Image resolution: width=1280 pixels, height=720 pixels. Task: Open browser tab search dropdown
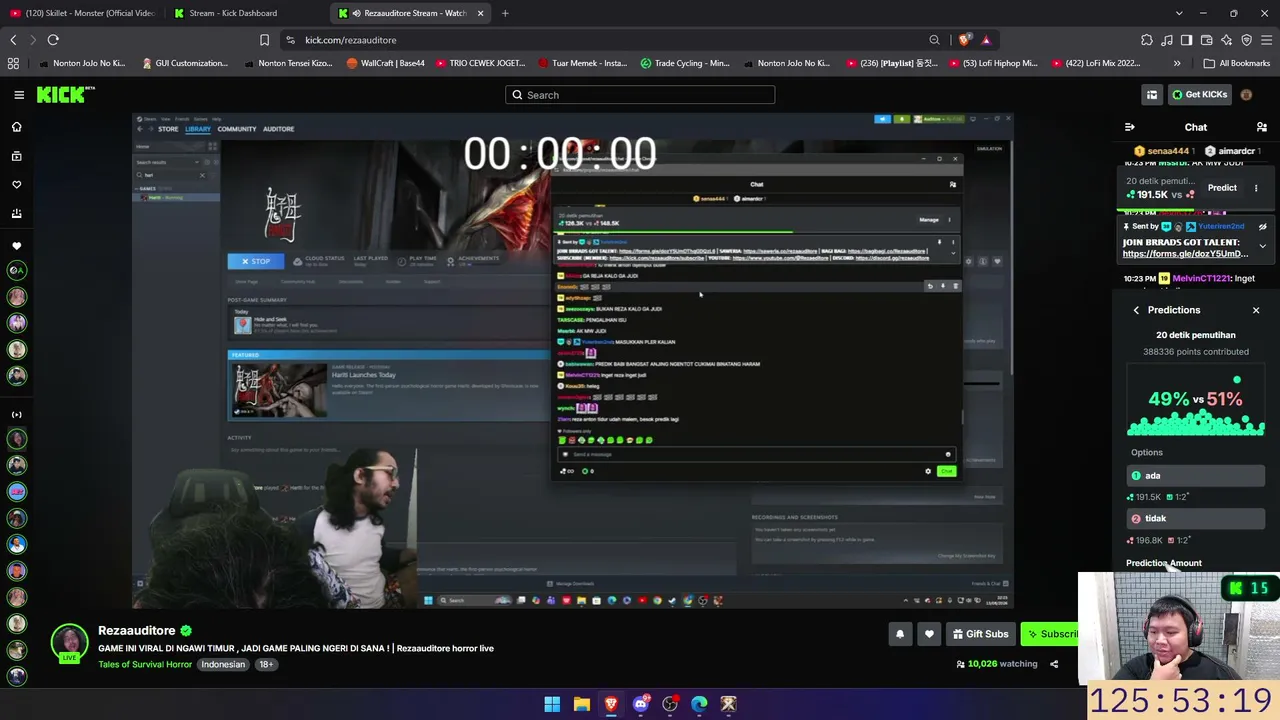[x=1179, y=13]
